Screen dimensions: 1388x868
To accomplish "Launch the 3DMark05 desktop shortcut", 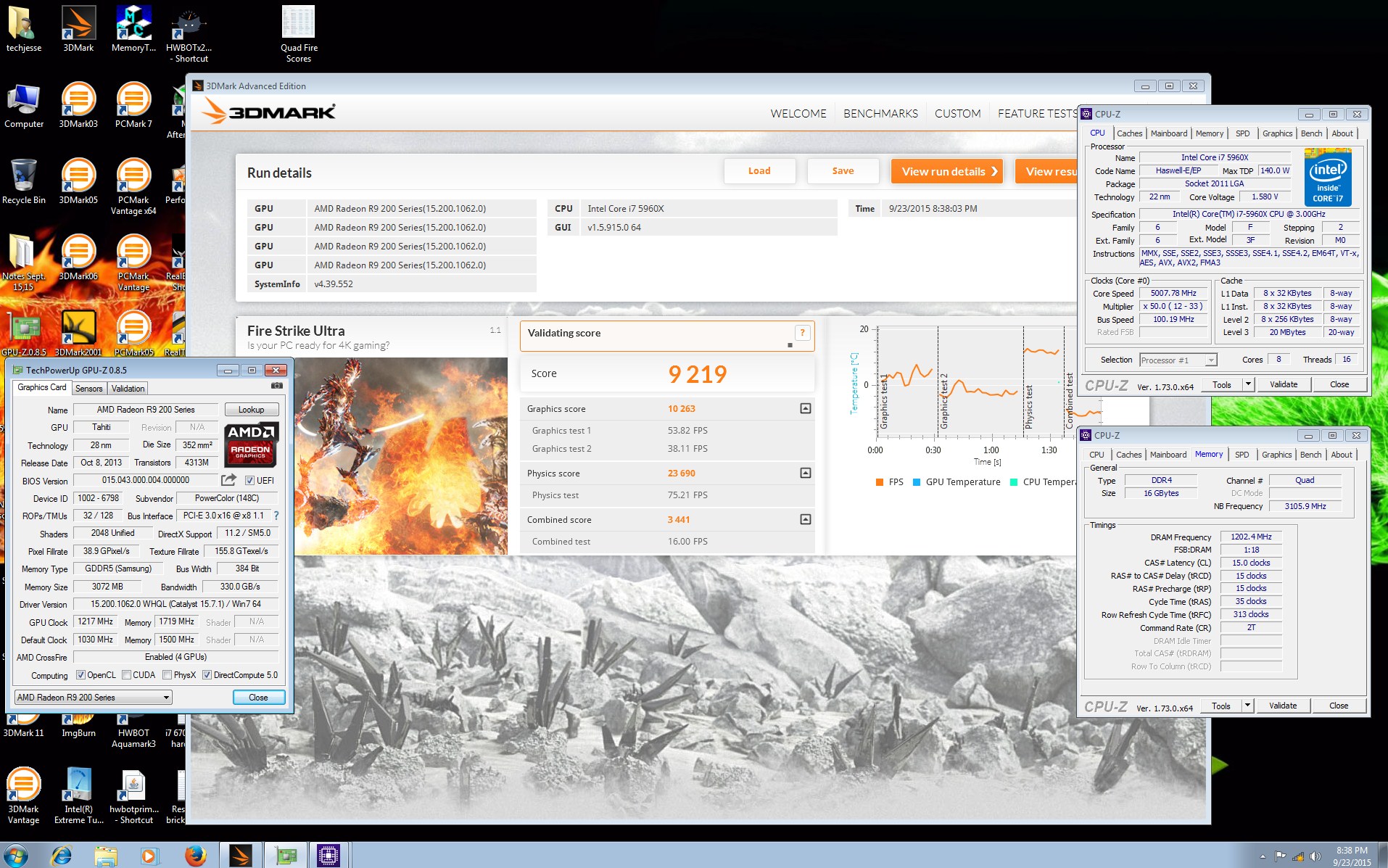I will tap(78, 181).
